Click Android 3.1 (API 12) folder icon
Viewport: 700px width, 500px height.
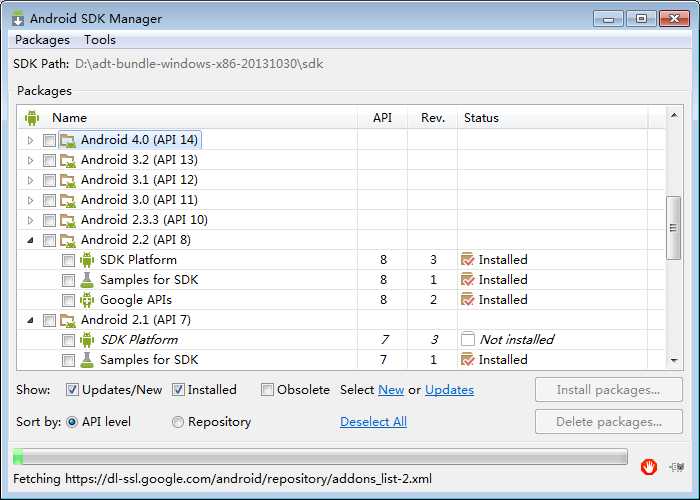coord(68,181)
